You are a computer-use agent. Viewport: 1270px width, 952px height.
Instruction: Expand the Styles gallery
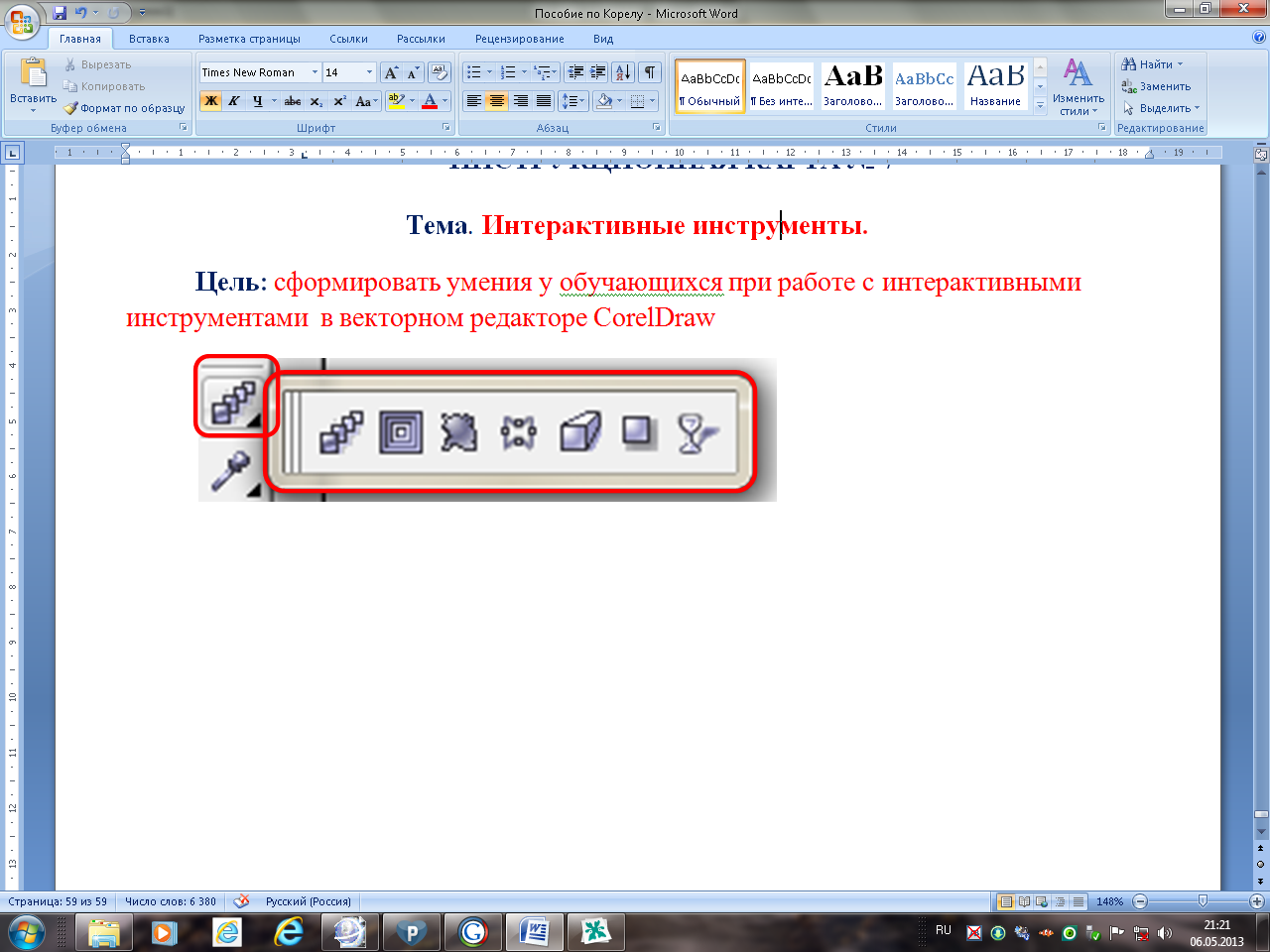click(x=1040, y=105)
